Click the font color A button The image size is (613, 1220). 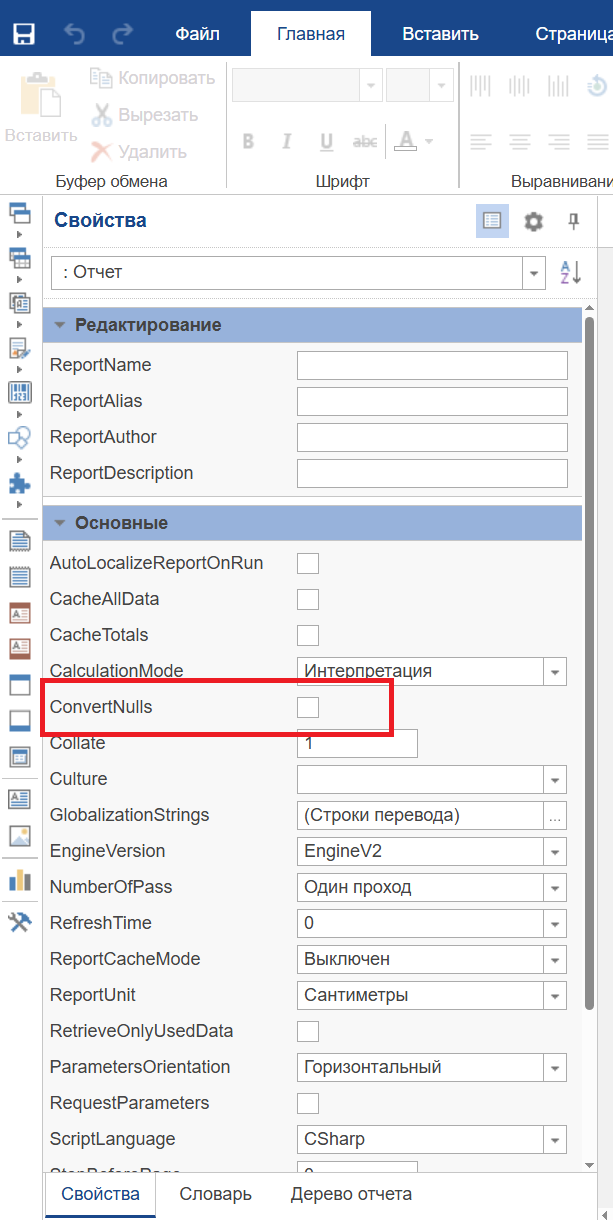point(406,141)
